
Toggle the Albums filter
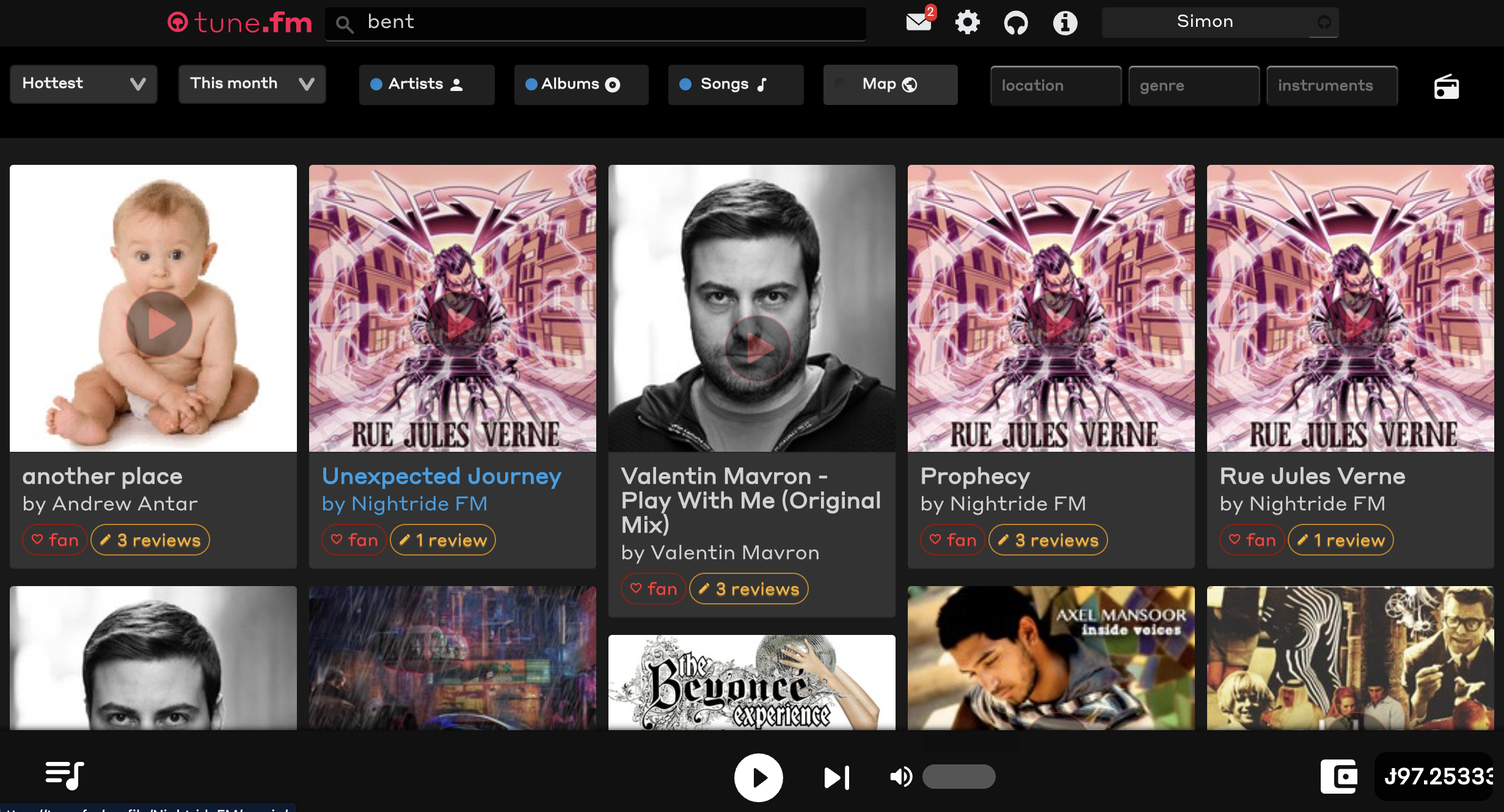click(581, 84)
